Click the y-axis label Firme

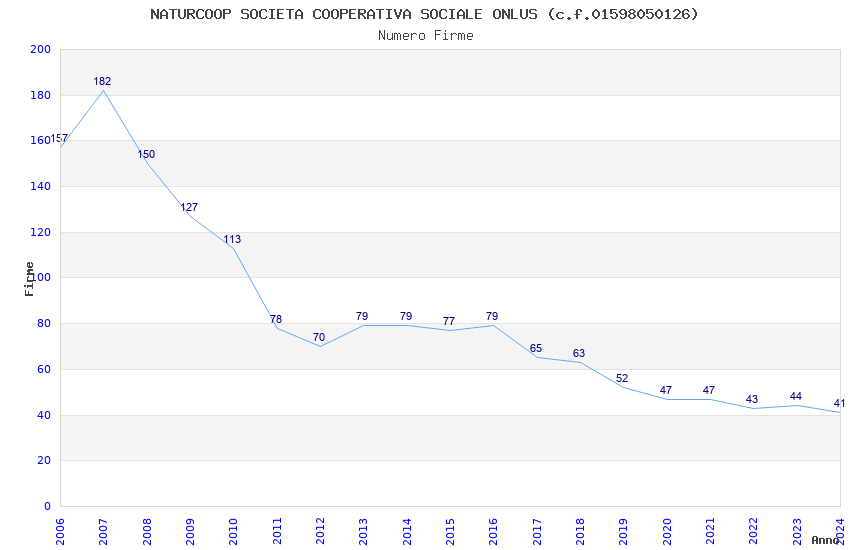pos(29,279)
